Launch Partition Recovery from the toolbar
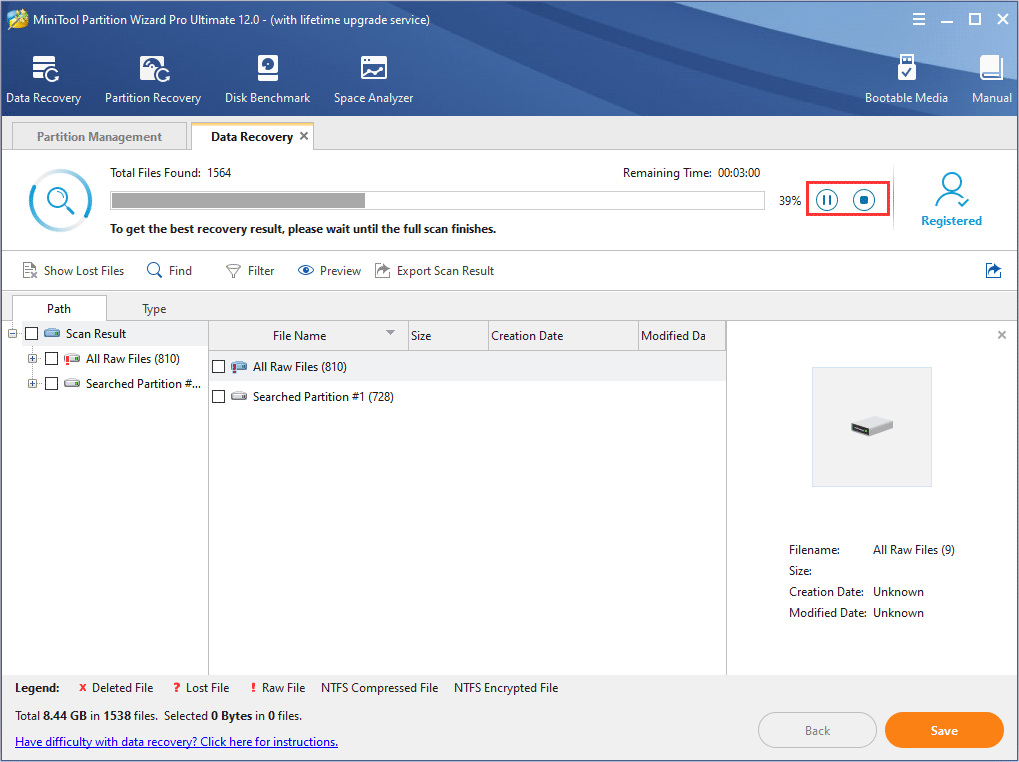The image size is (1019, 762). [x=153, y=79]
